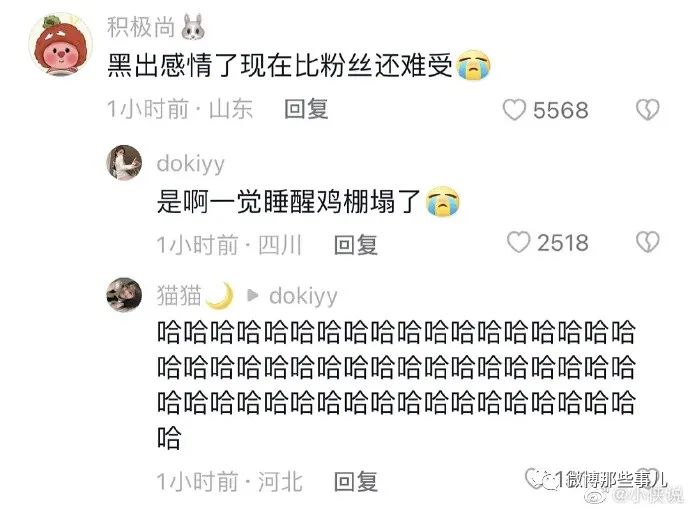690x511 pixels.
Task: Open 积极尚's profile avatar
Action: tap(61, 44)
